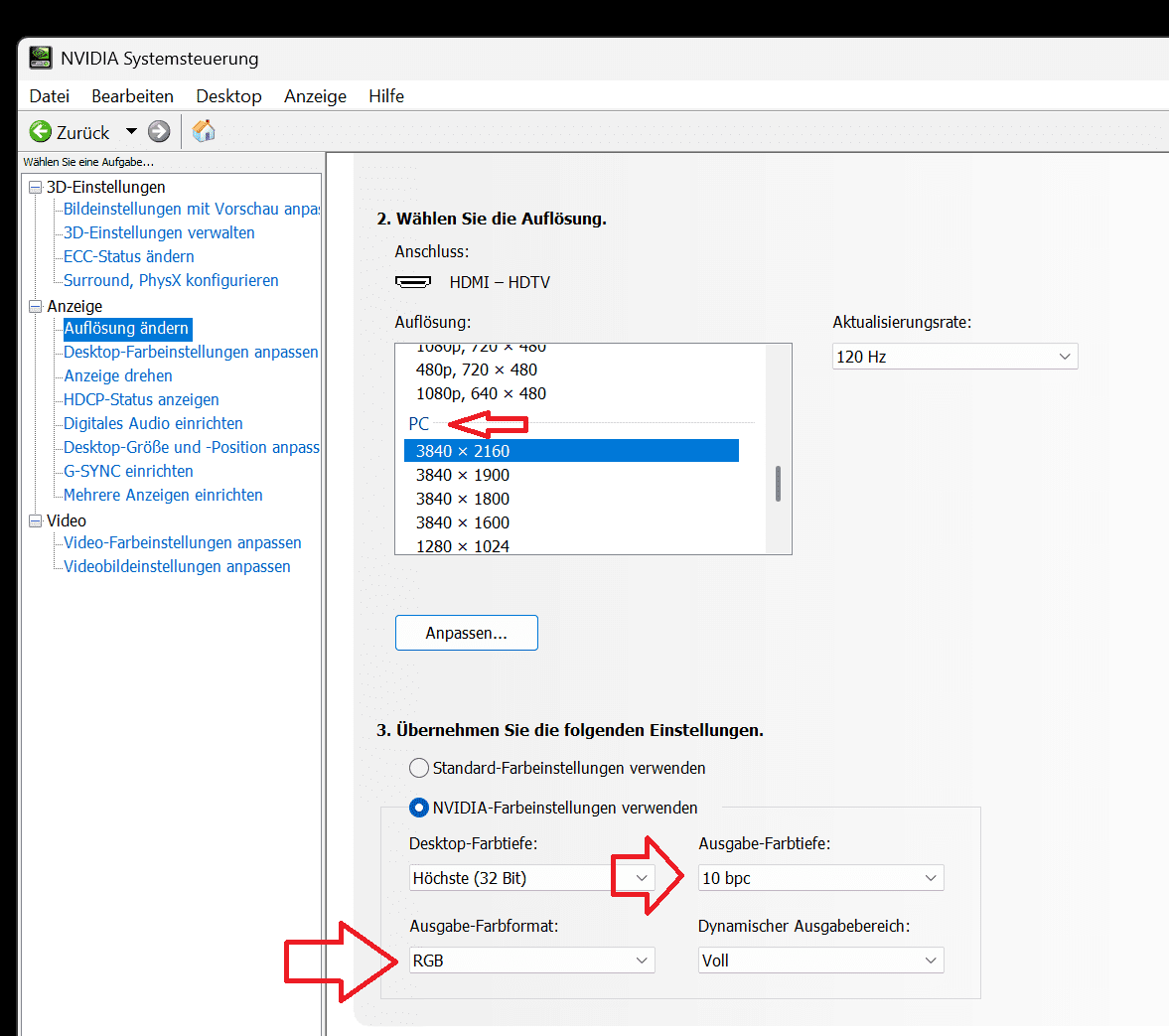
Task: Click the green Zurück back arrow icon
Action: 41,132
